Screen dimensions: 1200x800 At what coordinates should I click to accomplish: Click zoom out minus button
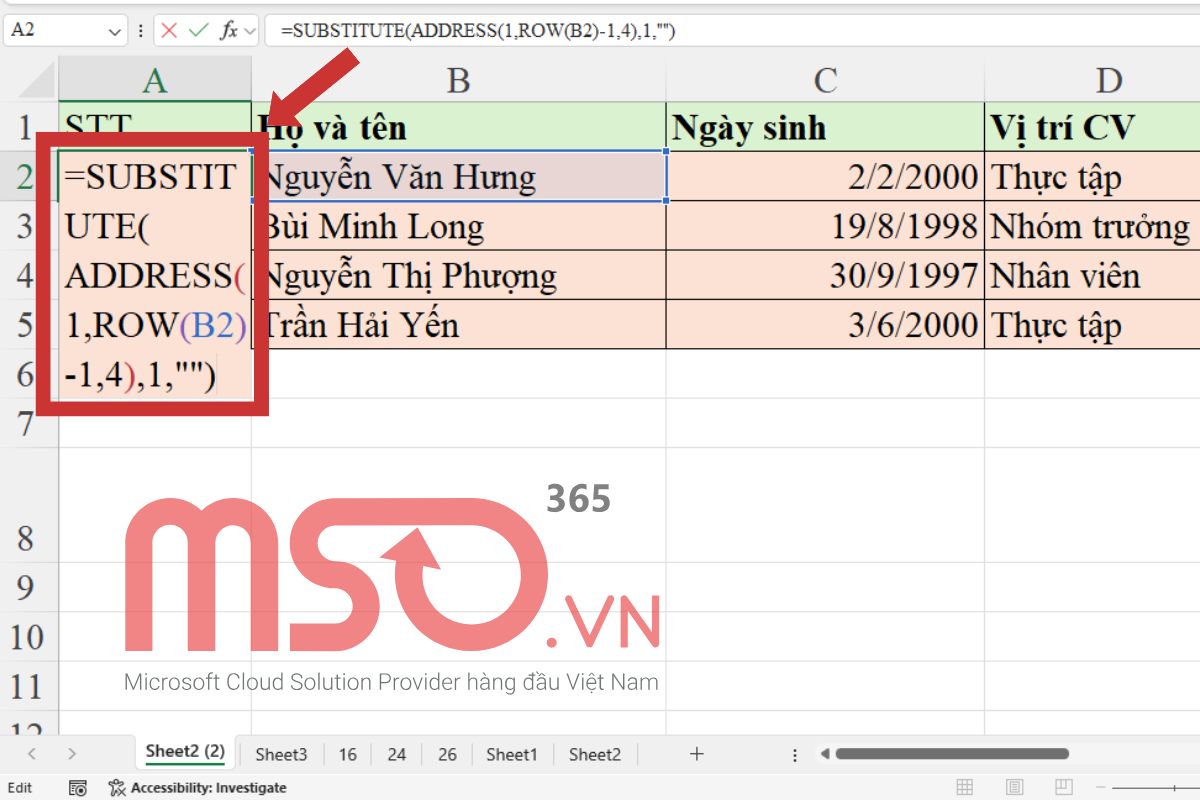click(x=1103, y=788)
